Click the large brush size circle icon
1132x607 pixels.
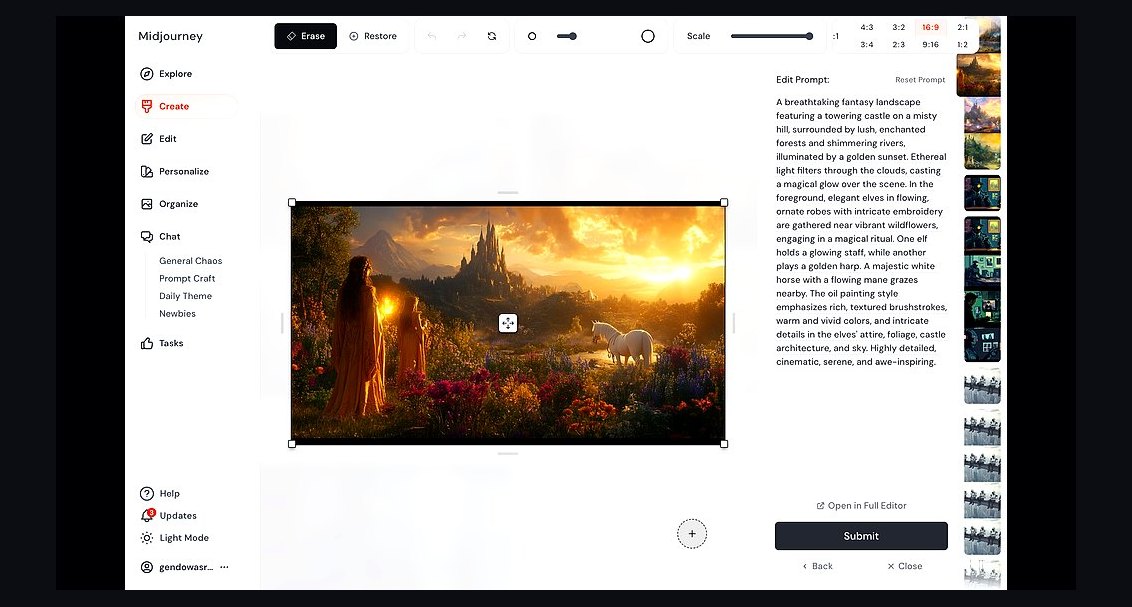648,36
